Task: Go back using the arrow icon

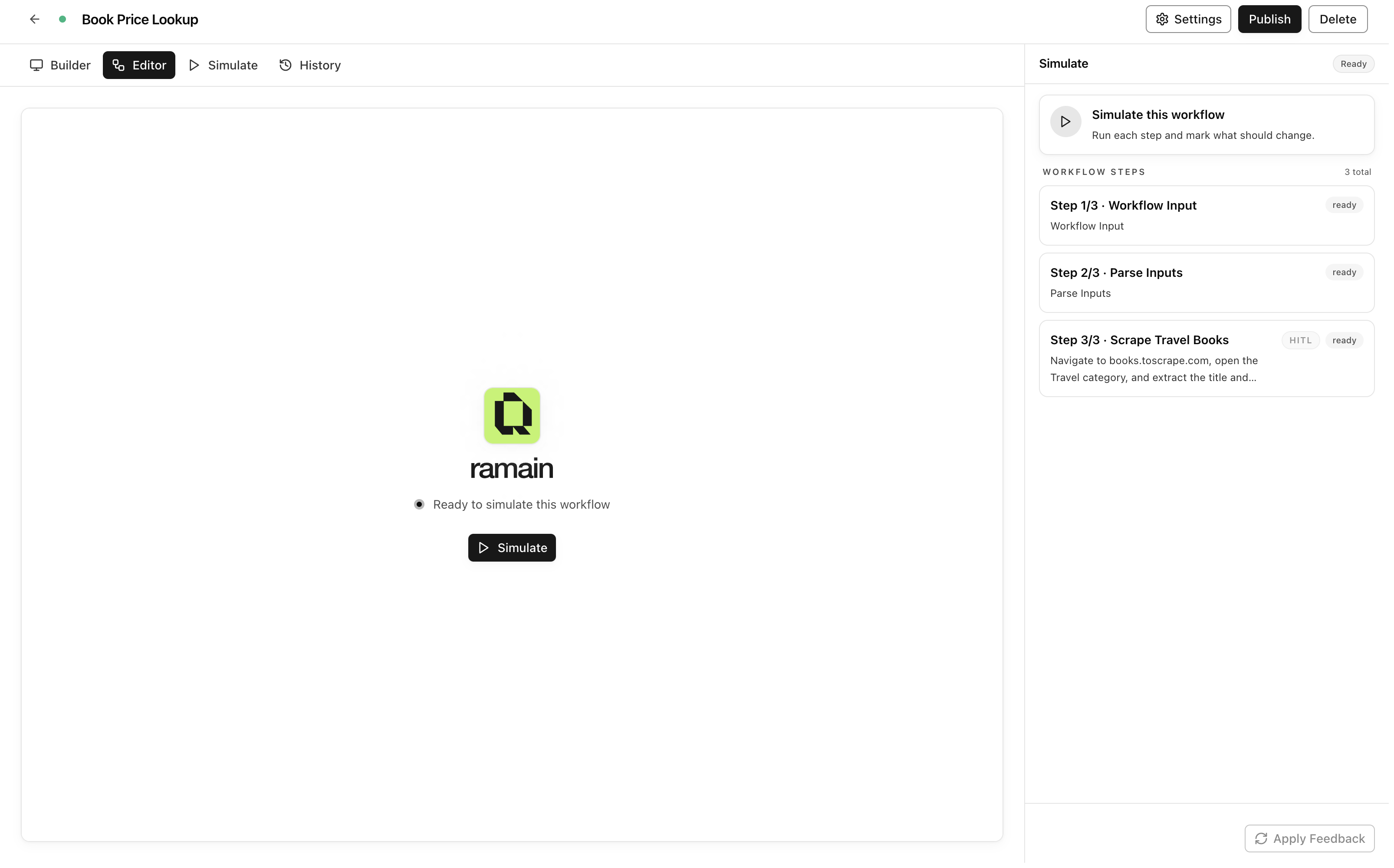Action: [34, 19]
